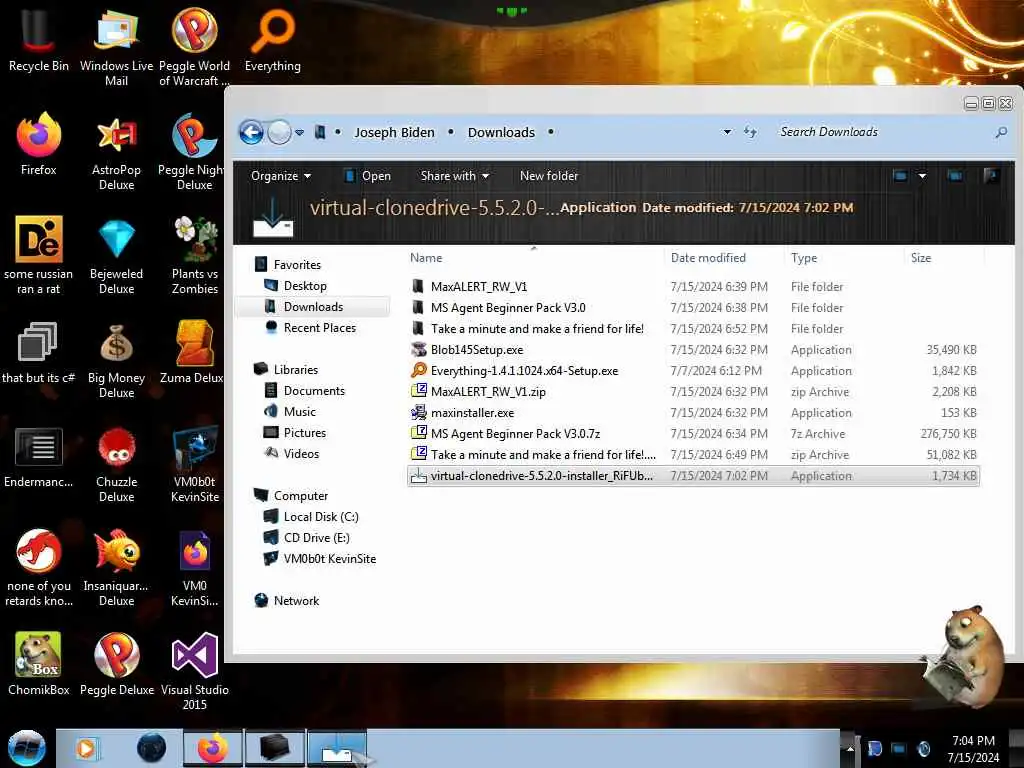Open the view options dropdown arrow
Image resolution: width=1024 pixels, height=768 pixels.
(x=922, y=176)
